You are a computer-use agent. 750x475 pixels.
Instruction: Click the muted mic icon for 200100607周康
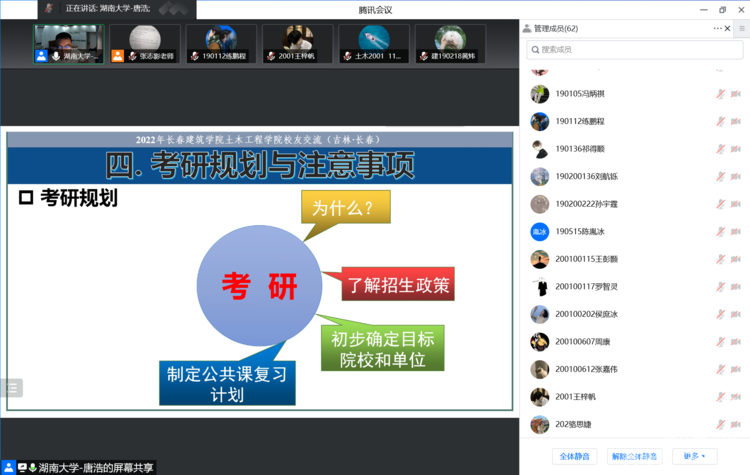[720, 342]
